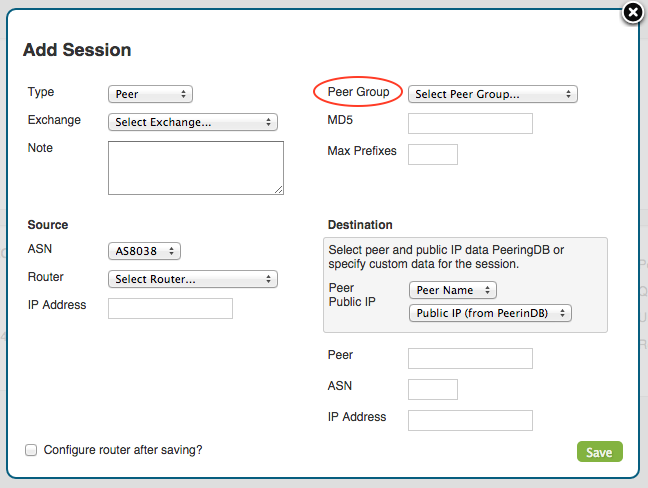Viewport: 648px width, 488px height.
Task: Open the Type dropdown set to Peer
Action: (150, 94)
